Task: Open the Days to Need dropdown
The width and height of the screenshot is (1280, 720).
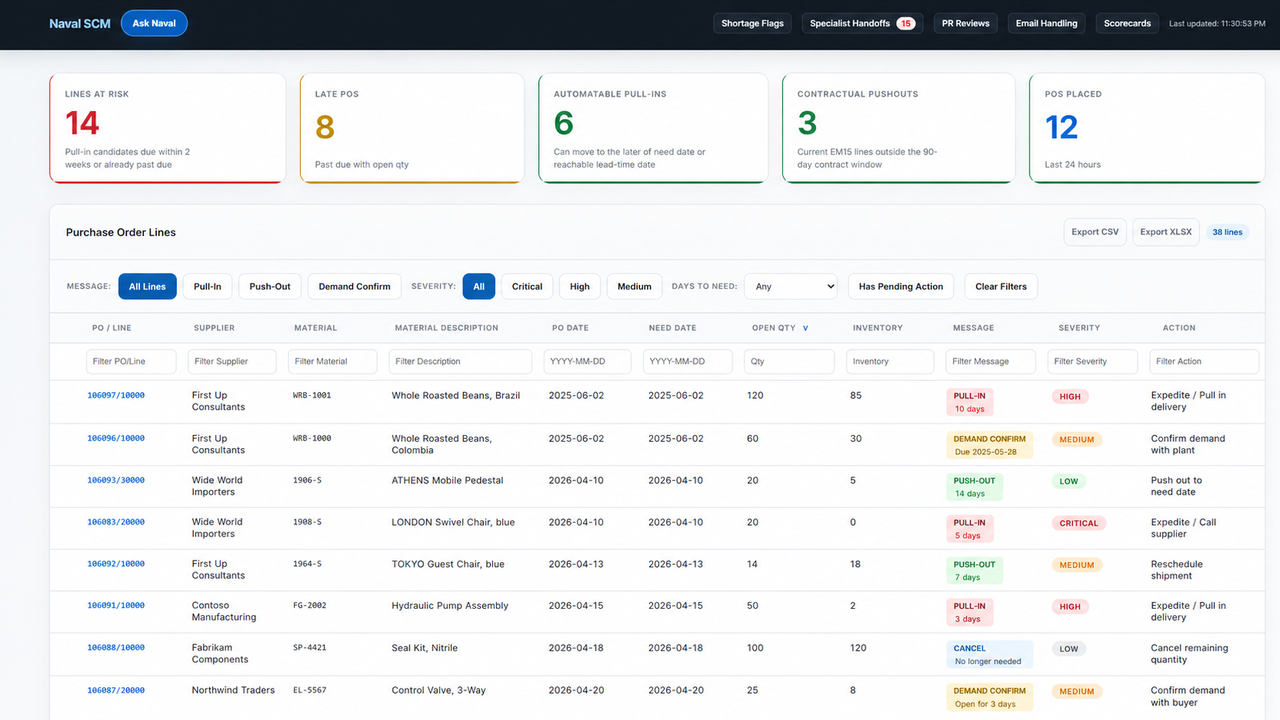Action: (x=791, y=286)
